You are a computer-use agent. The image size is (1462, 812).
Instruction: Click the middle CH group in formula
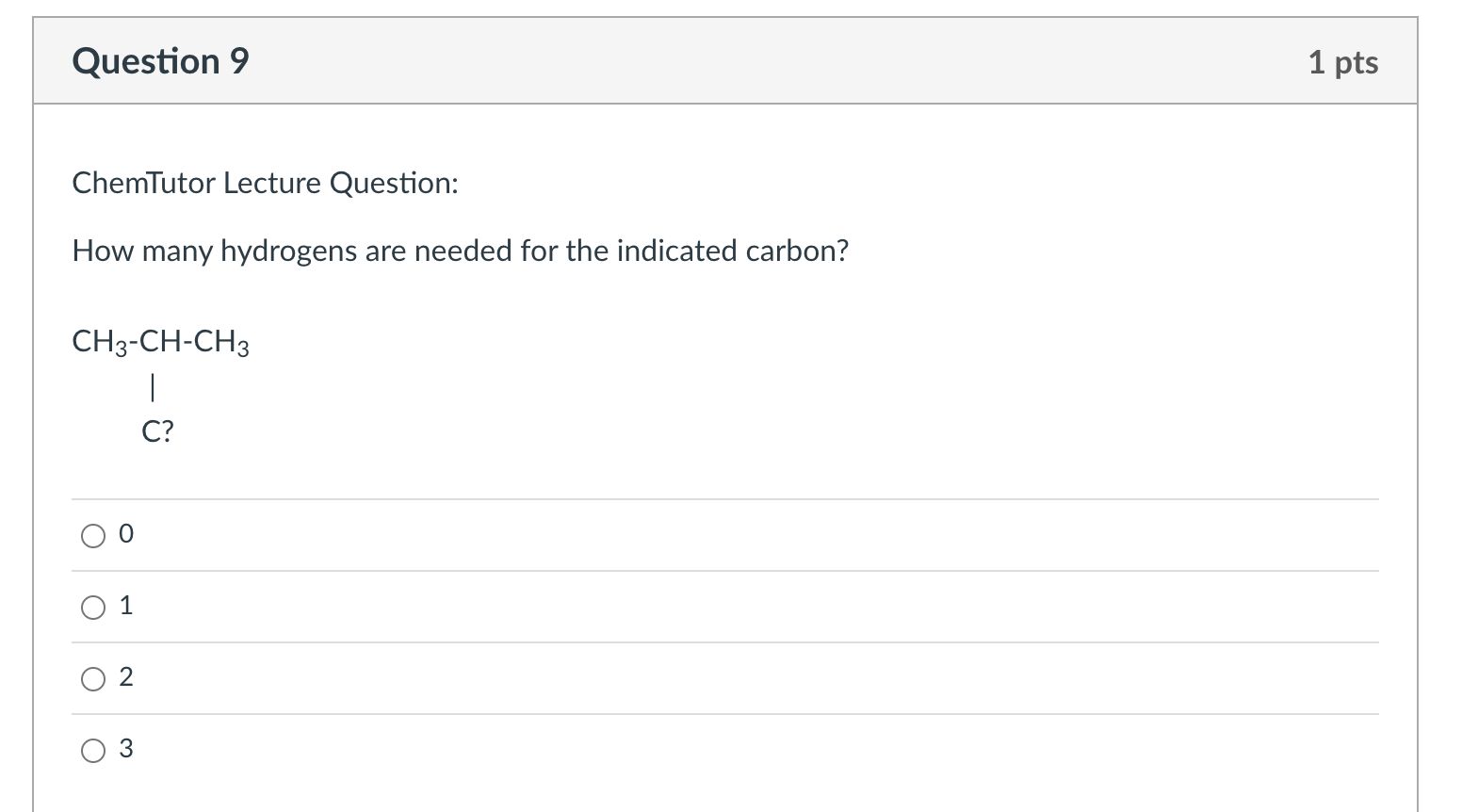pos(161,341)
